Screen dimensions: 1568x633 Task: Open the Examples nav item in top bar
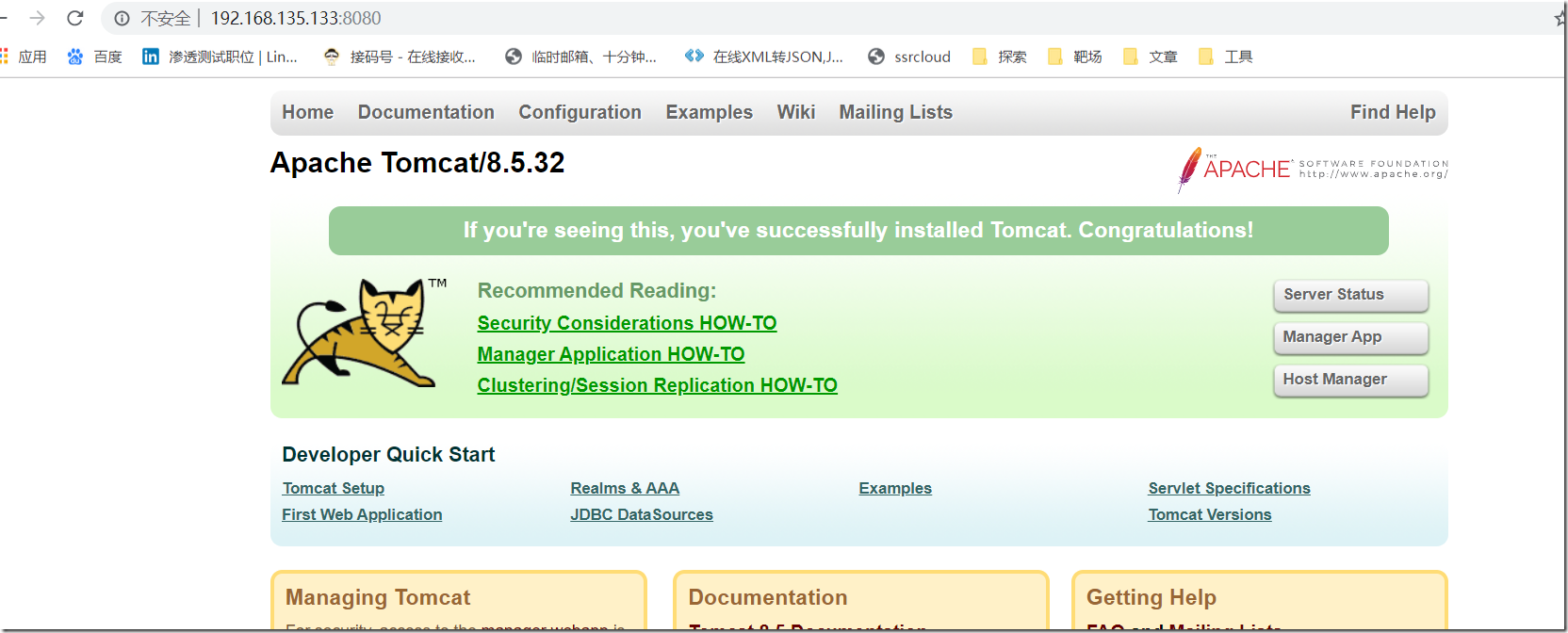tap(709, 112)
